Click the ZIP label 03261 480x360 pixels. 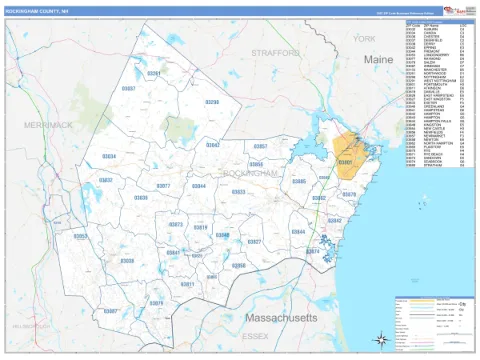tap(154, 73)
